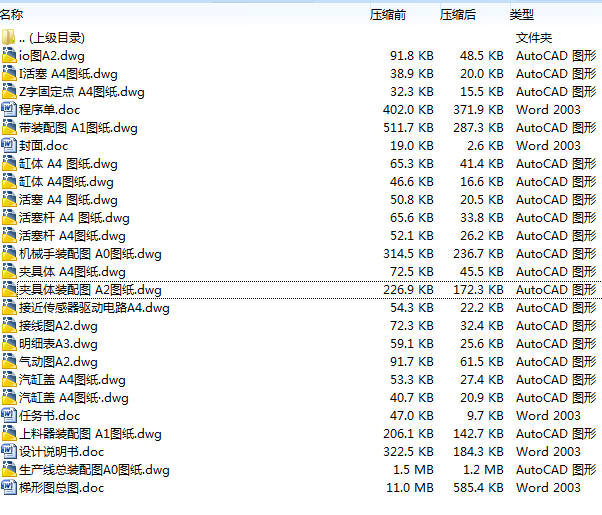Select file name 设计说明书.doc
Viewport: 602px width, 515px height.
pos(61,452)
